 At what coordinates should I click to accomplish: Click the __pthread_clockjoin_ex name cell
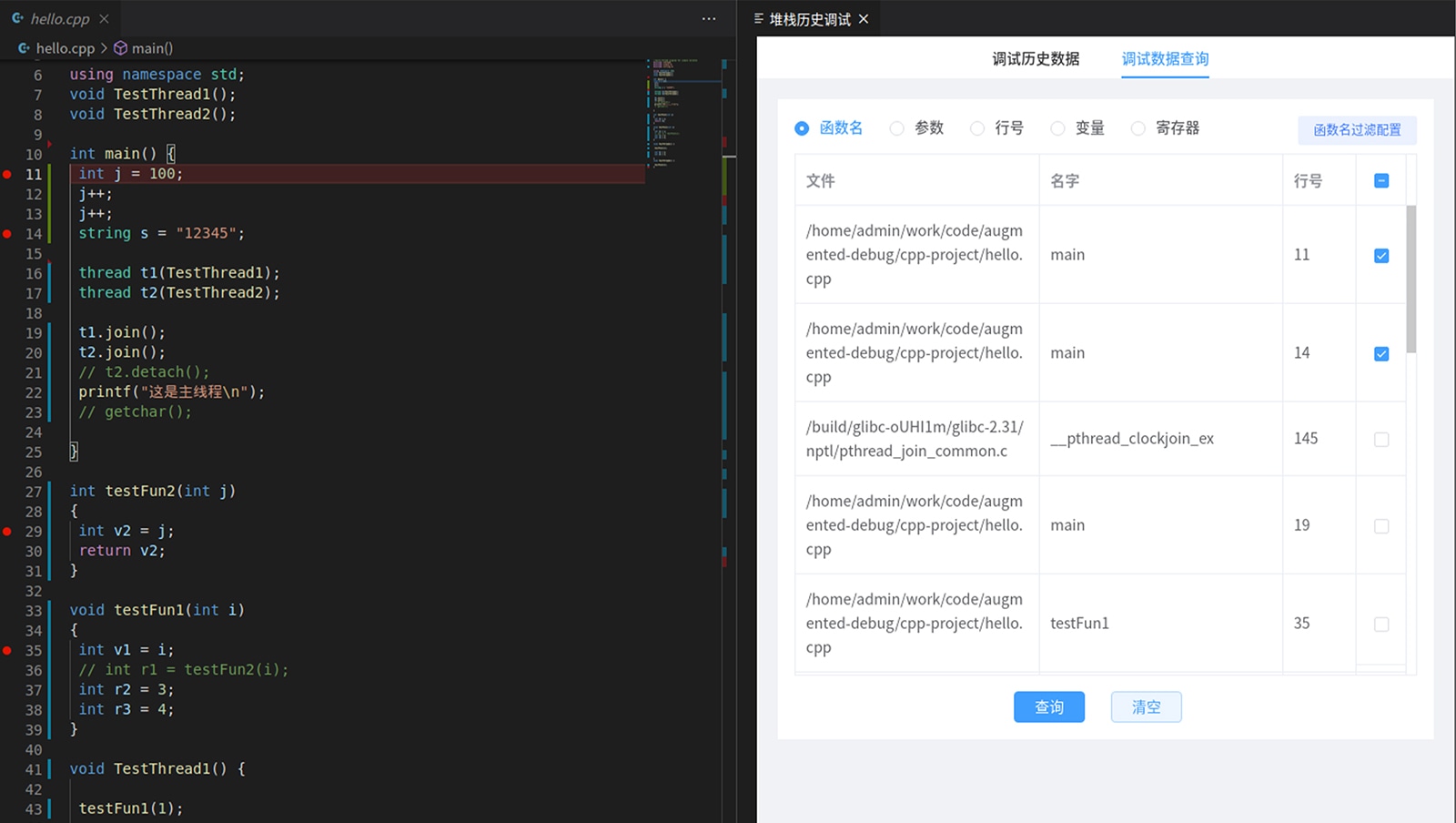[x=1161, y=439]
